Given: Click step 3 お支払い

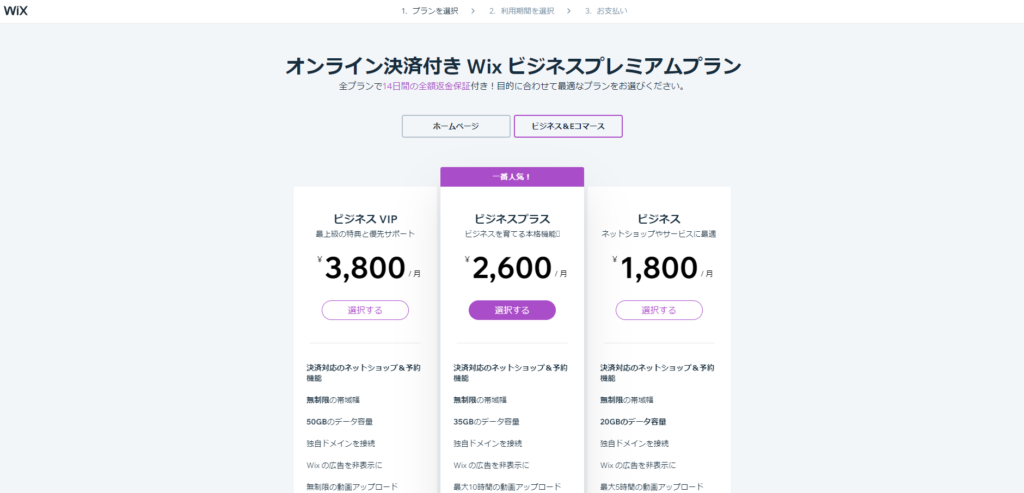Looking at the screenshot, I should tap(606, 11).
